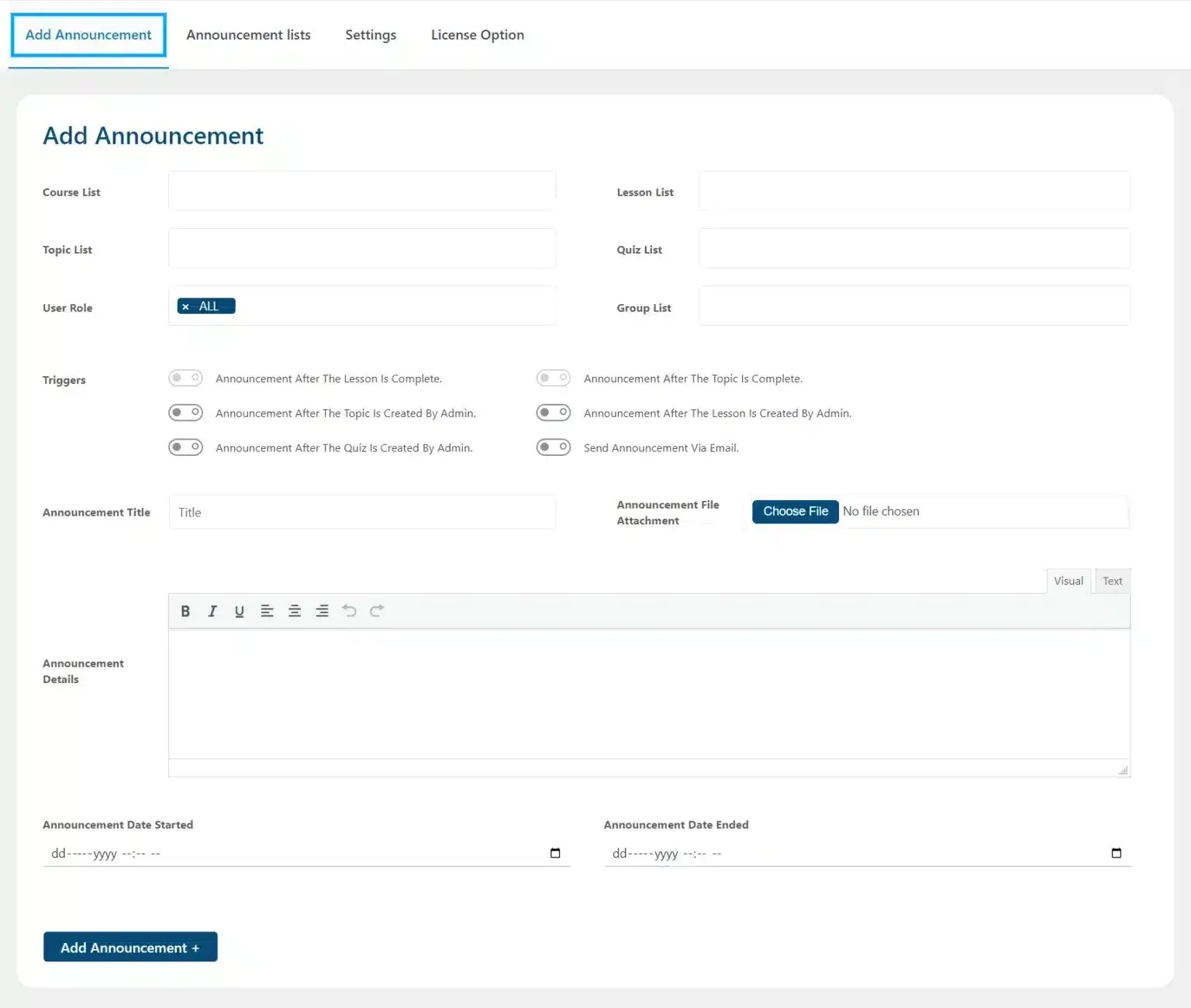Screen dimensions: 1191x1008
Task: Redo the last edit in the editor
Action: point(377,611)
